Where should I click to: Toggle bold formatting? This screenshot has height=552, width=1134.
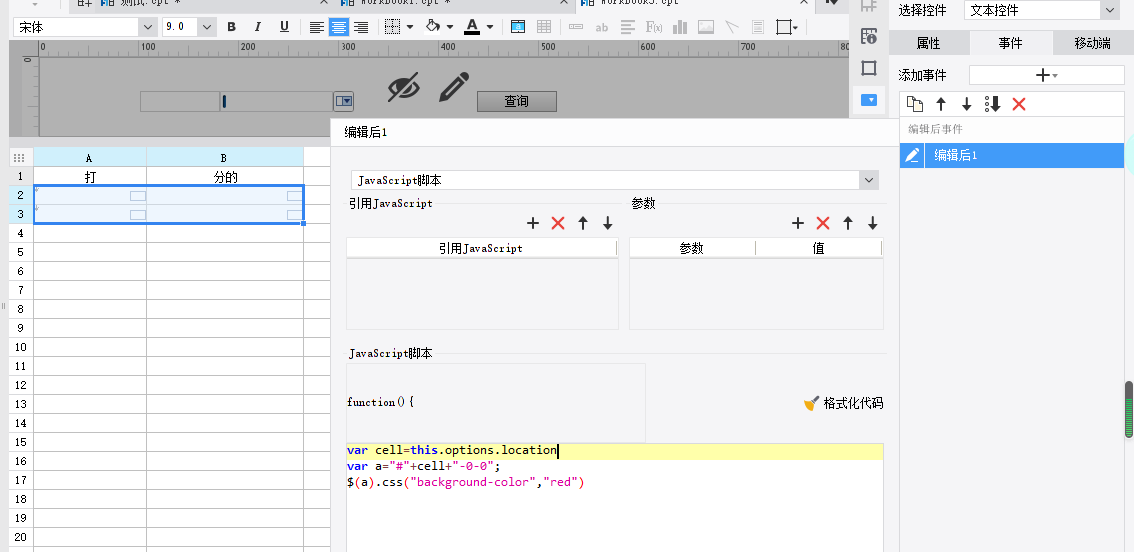[232, 27]
